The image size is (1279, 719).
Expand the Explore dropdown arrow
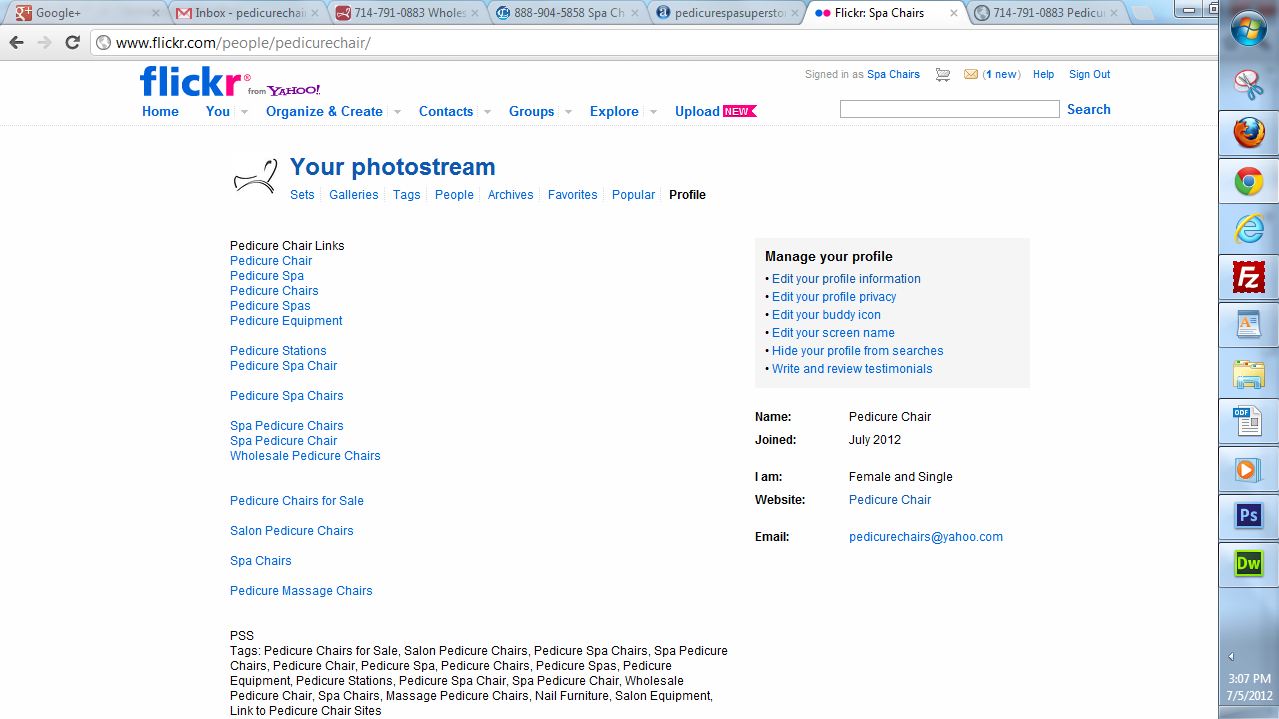coord(653,112)
